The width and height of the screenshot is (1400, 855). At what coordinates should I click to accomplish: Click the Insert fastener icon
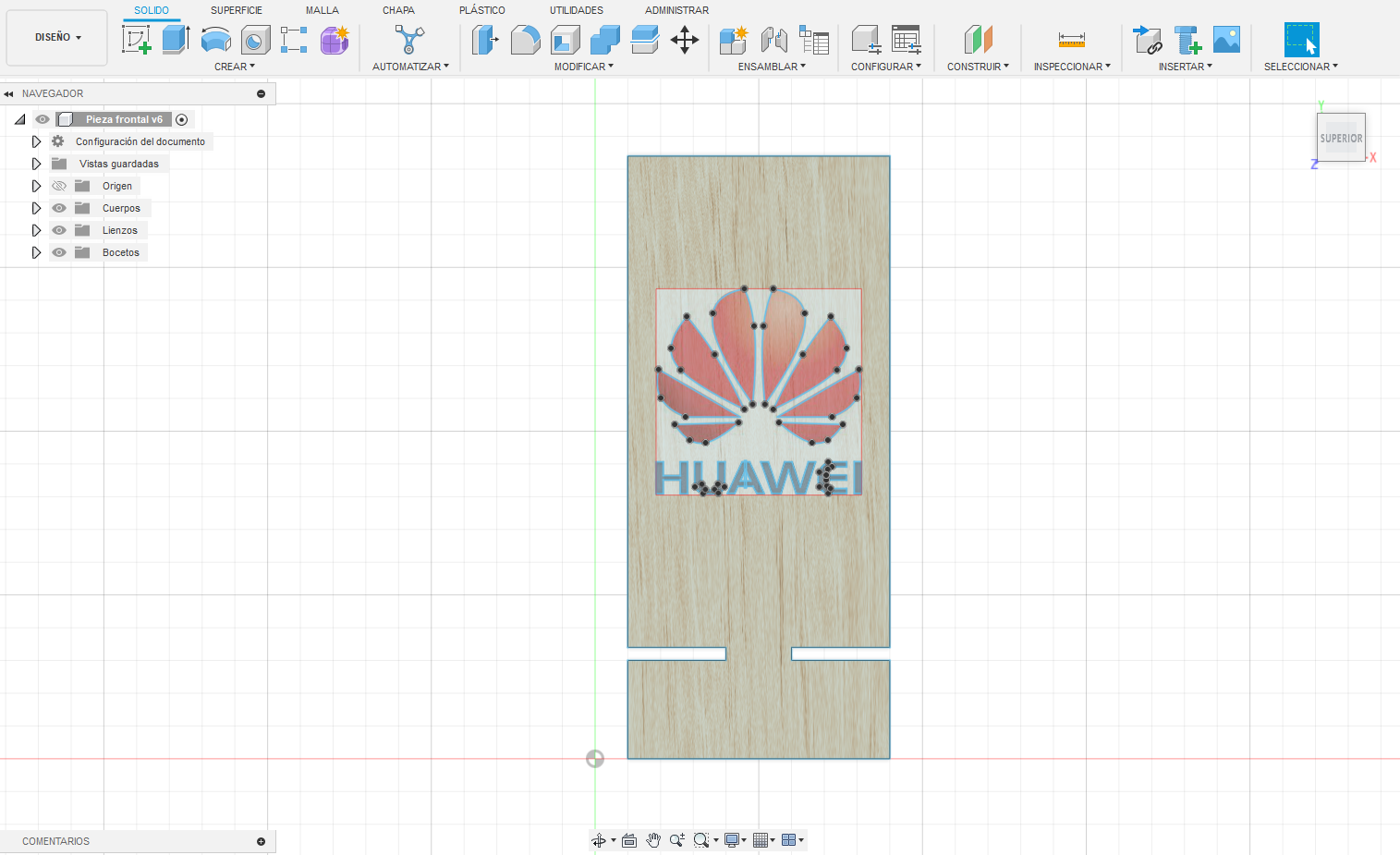tap(1187, 40)
